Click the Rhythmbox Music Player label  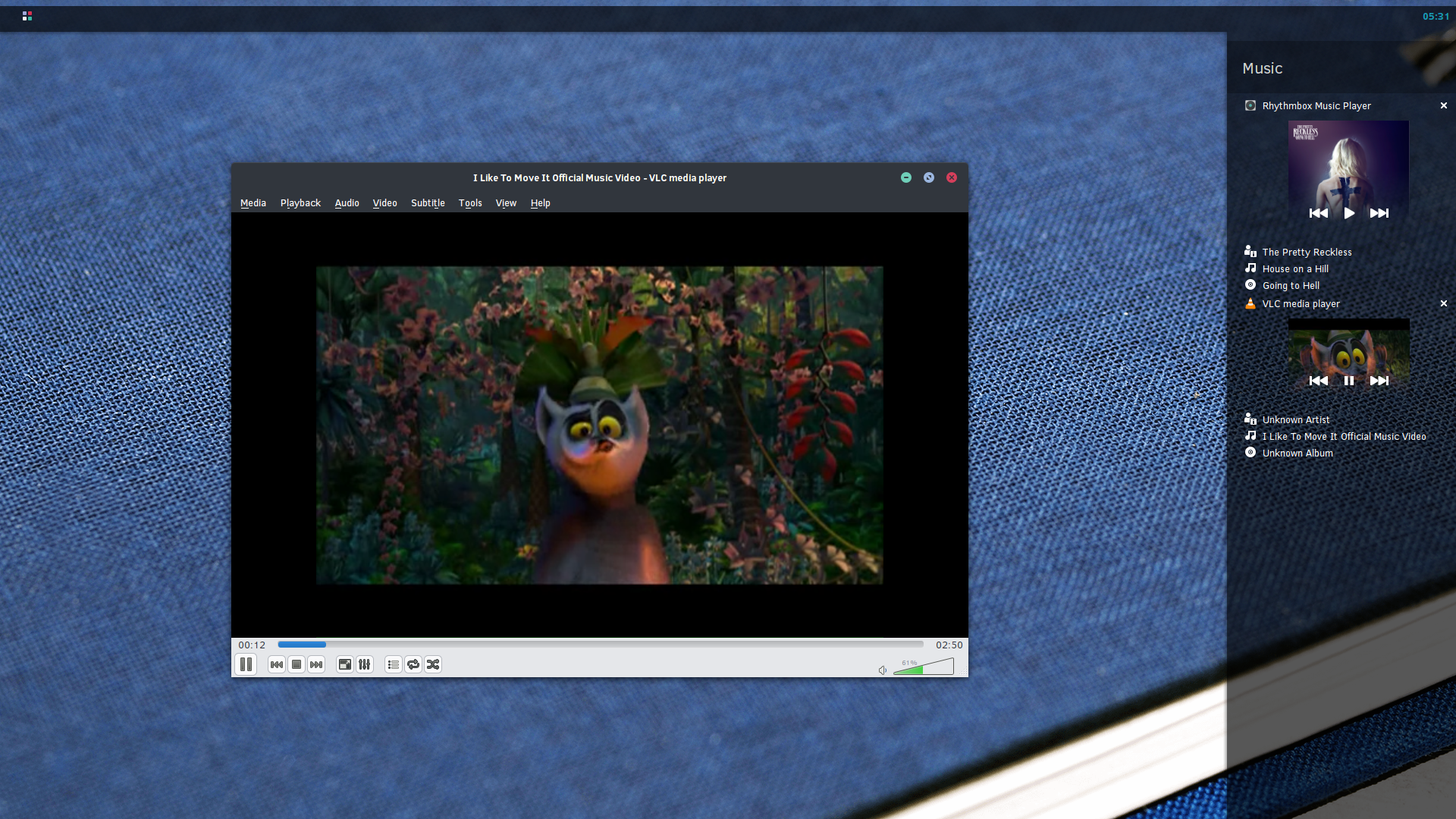(1316, 106)
